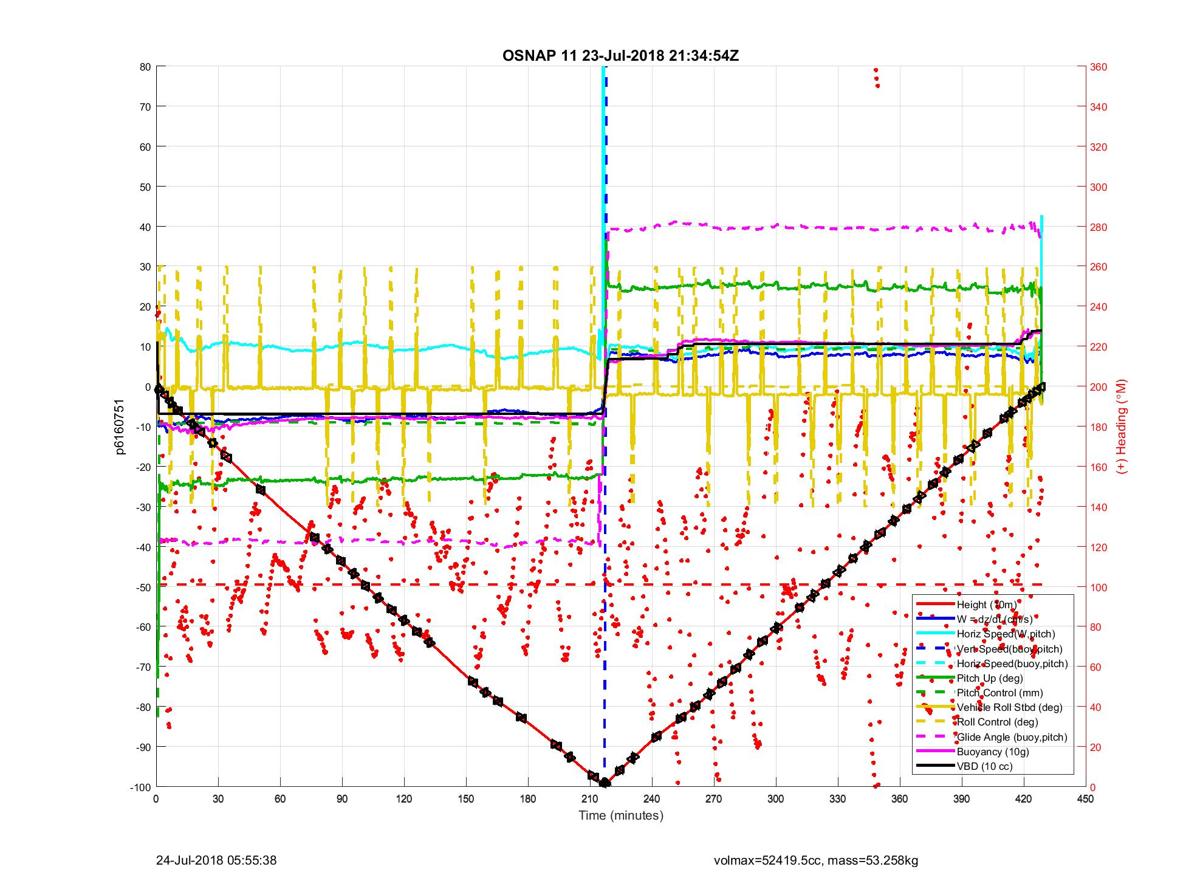The width and height of the screenshot is (1200, 885).
Task: Click the magenta solid line sample beside "Buoyancy (10g)"
Action: pyautogui.click(x=935, y=751)
